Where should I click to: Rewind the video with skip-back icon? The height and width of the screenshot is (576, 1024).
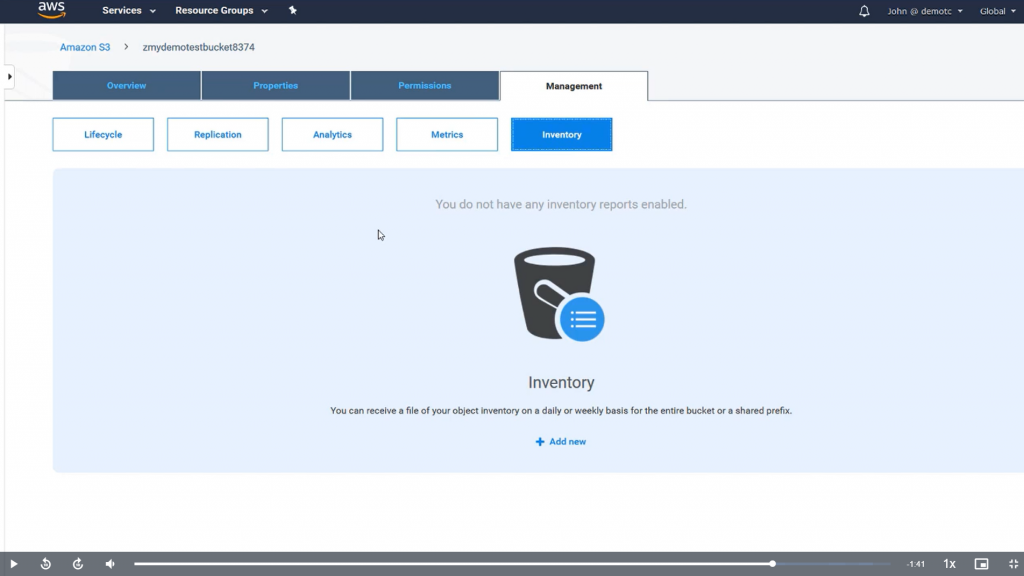click(x=46, y=564)
